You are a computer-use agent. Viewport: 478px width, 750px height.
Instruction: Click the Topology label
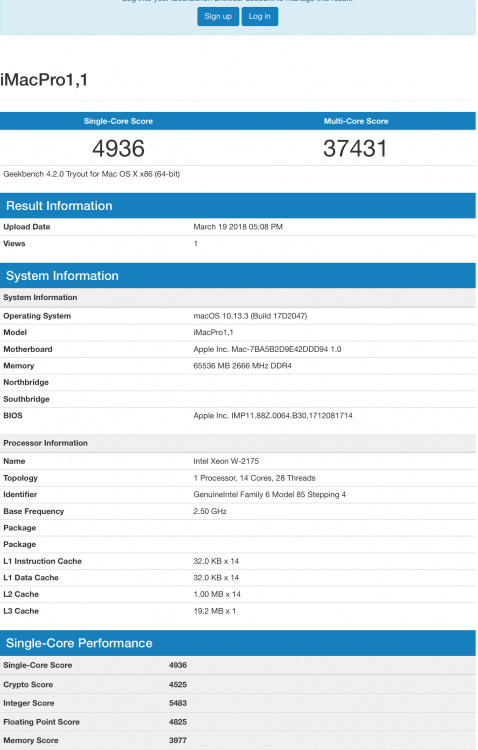tap(21, 478)
